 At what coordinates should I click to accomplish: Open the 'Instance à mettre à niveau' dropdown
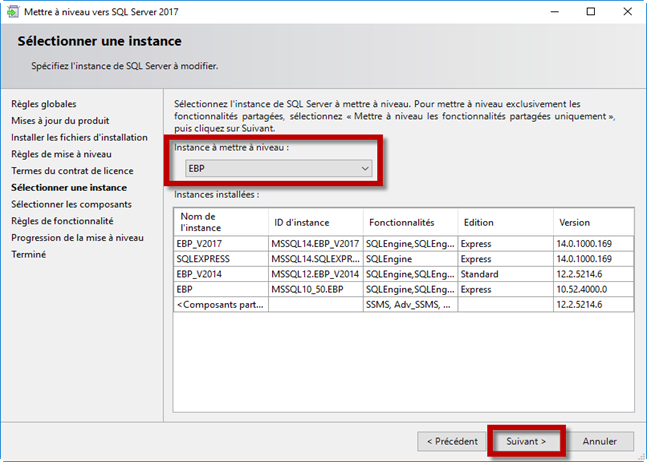click(x=279, y=168)
